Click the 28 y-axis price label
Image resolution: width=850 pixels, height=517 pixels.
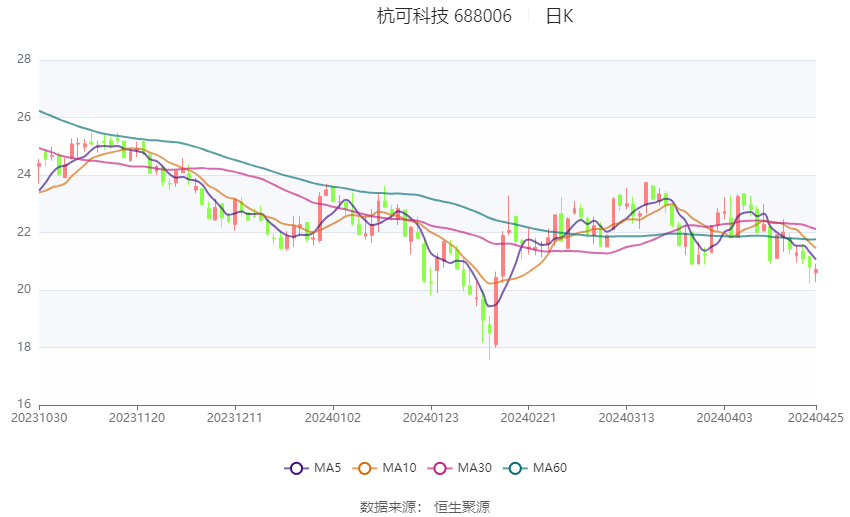click(24, 60)
